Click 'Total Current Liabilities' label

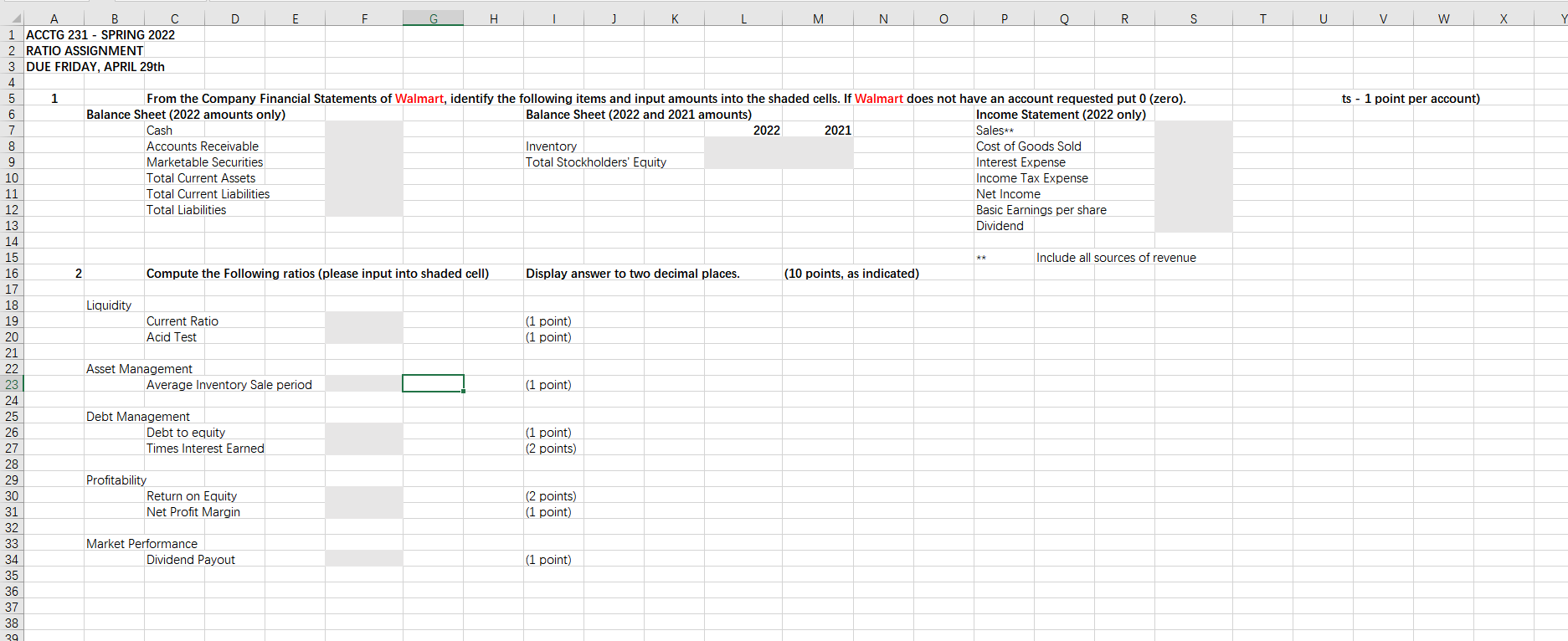(x=208, y=193)
